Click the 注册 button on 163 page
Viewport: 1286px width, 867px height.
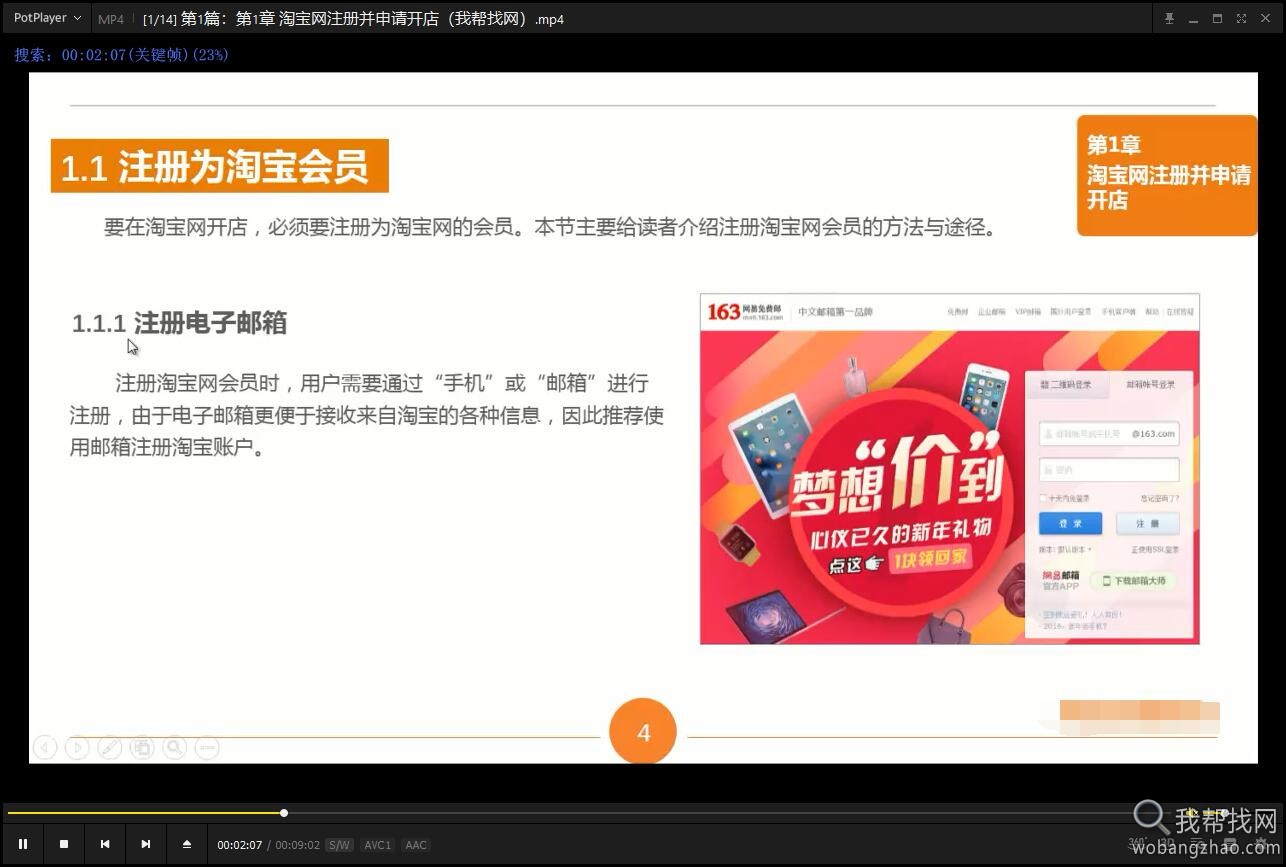click(x=1147, y=524)
